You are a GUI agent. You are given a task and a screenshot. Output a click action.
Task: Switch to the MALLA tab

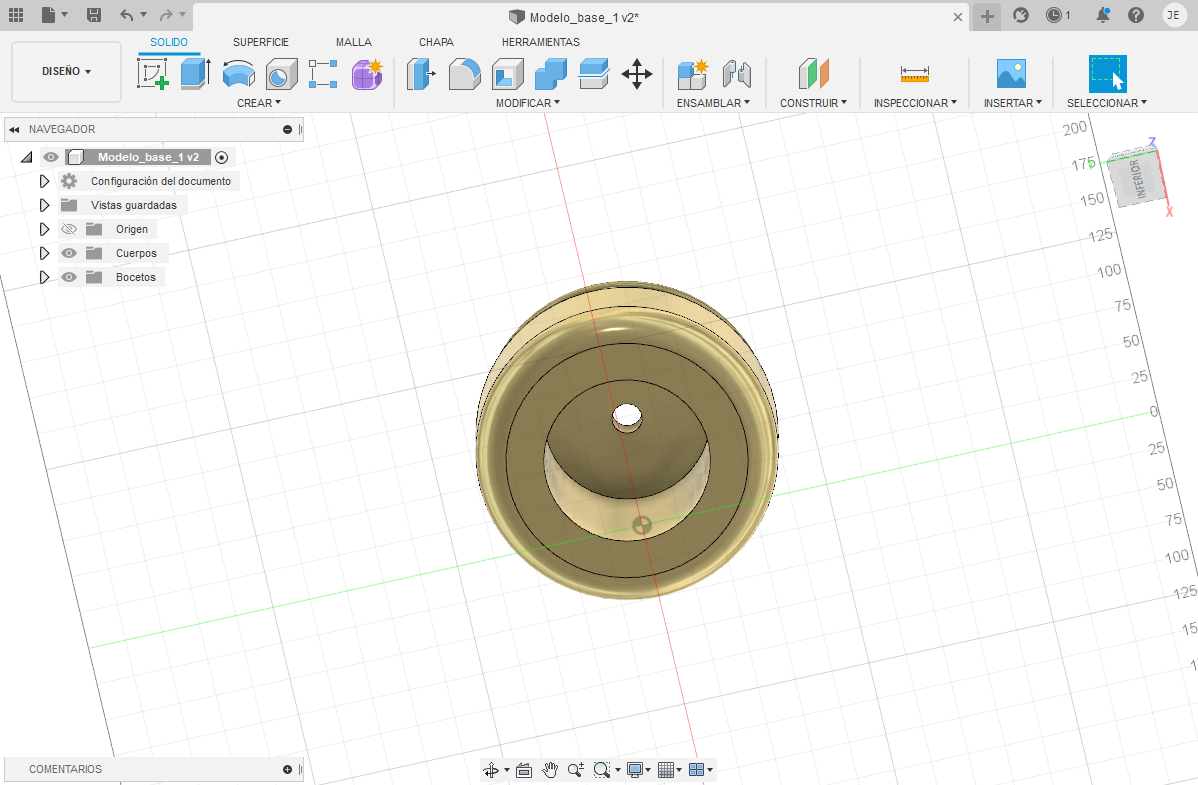354,42
